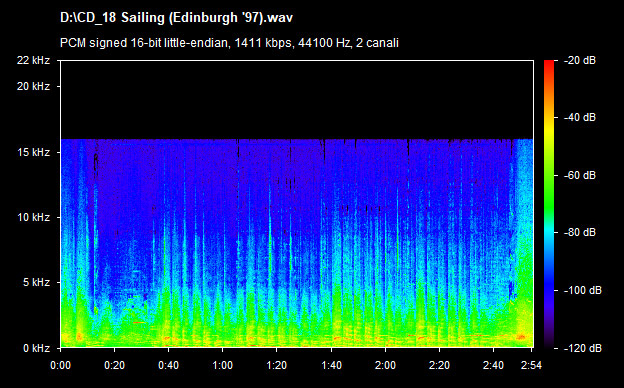Click the '20 kHz' frequency axis label
Screen dimensions: 624x388
pos(33,86)
